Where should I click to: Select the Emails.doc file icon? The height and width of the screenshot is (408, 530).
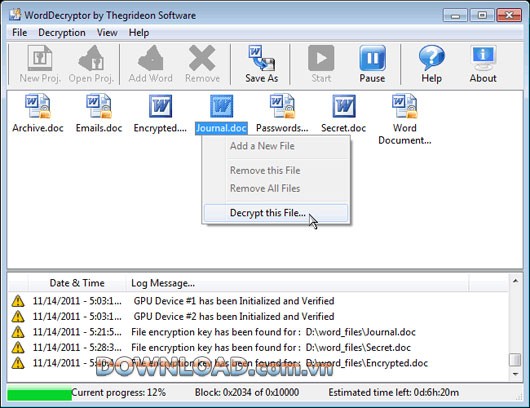point(99,106)
